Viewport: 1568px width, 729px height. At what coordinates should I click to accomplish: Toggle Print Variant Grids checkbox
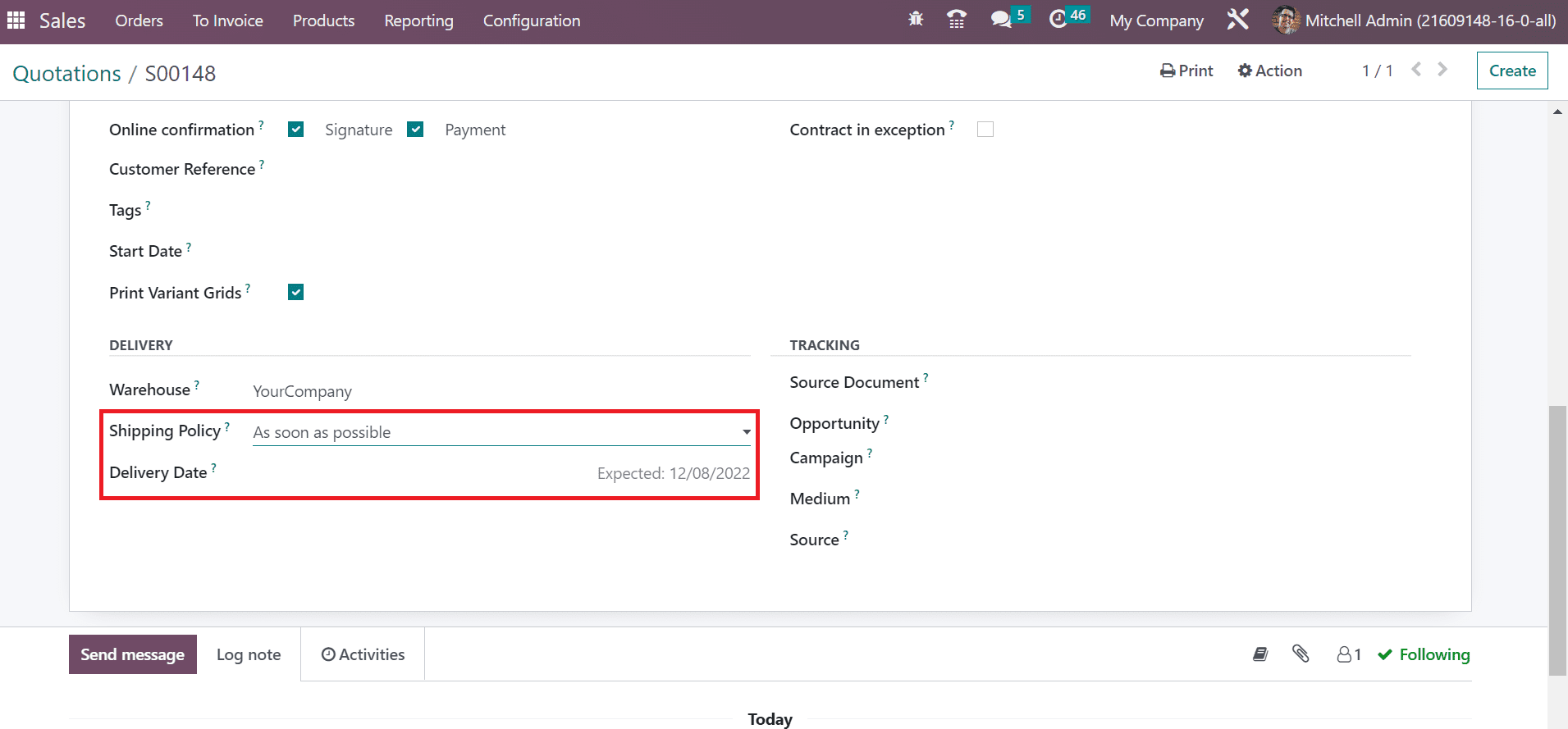[x=296, y=292]
